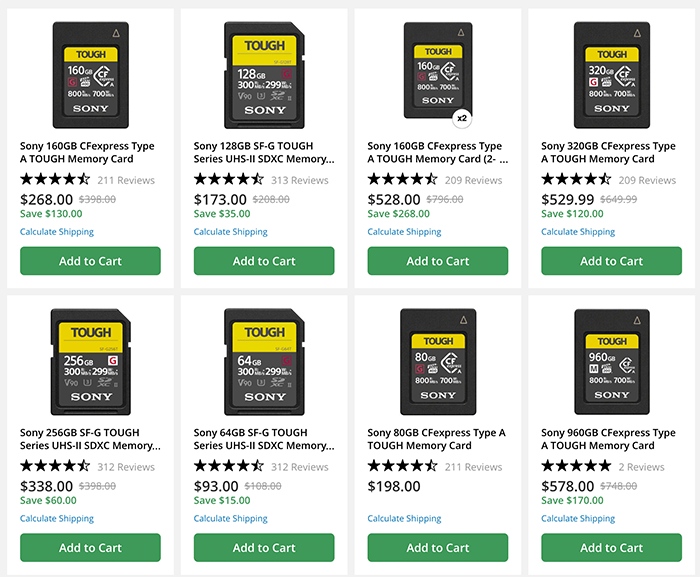
Task: Open the 'Sony 64GB SF-G TOUGH Series' title
Action: [x=264, y=439]
